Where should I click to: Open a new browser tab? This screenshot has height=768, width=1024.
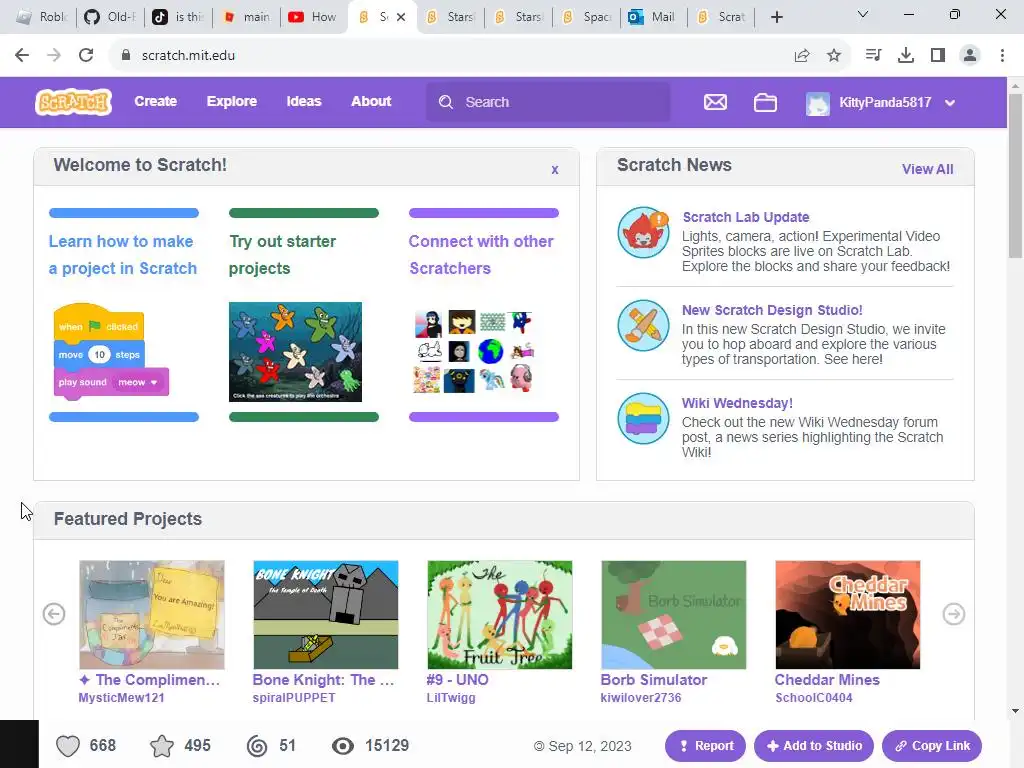776,17
